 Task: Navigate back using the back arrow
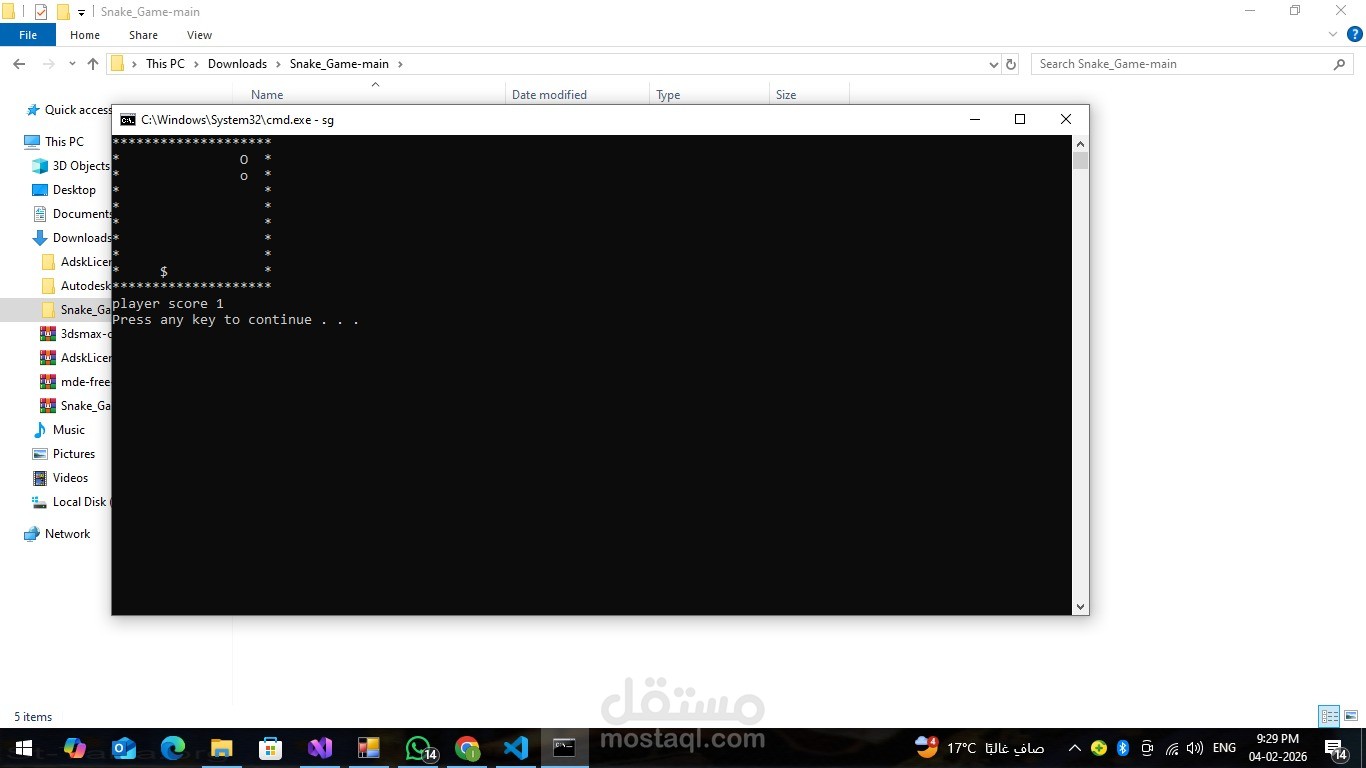click(x=18, y=63)
